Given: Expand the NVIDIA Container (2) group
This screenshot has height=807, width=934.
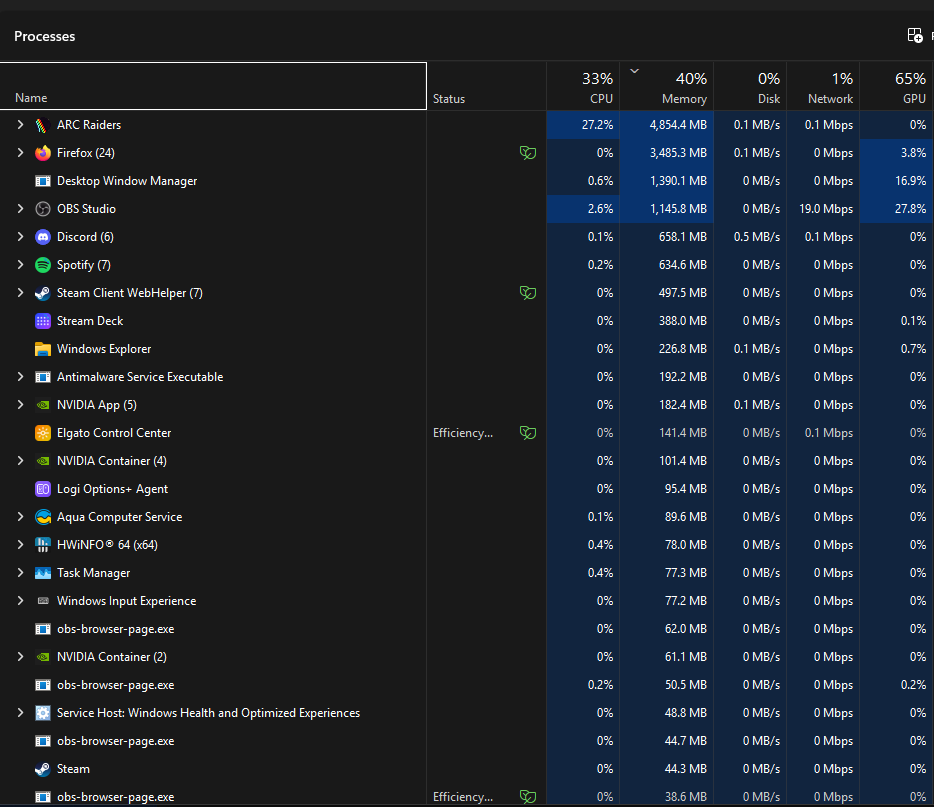Looking at the screenshot, I should point(20,657).
